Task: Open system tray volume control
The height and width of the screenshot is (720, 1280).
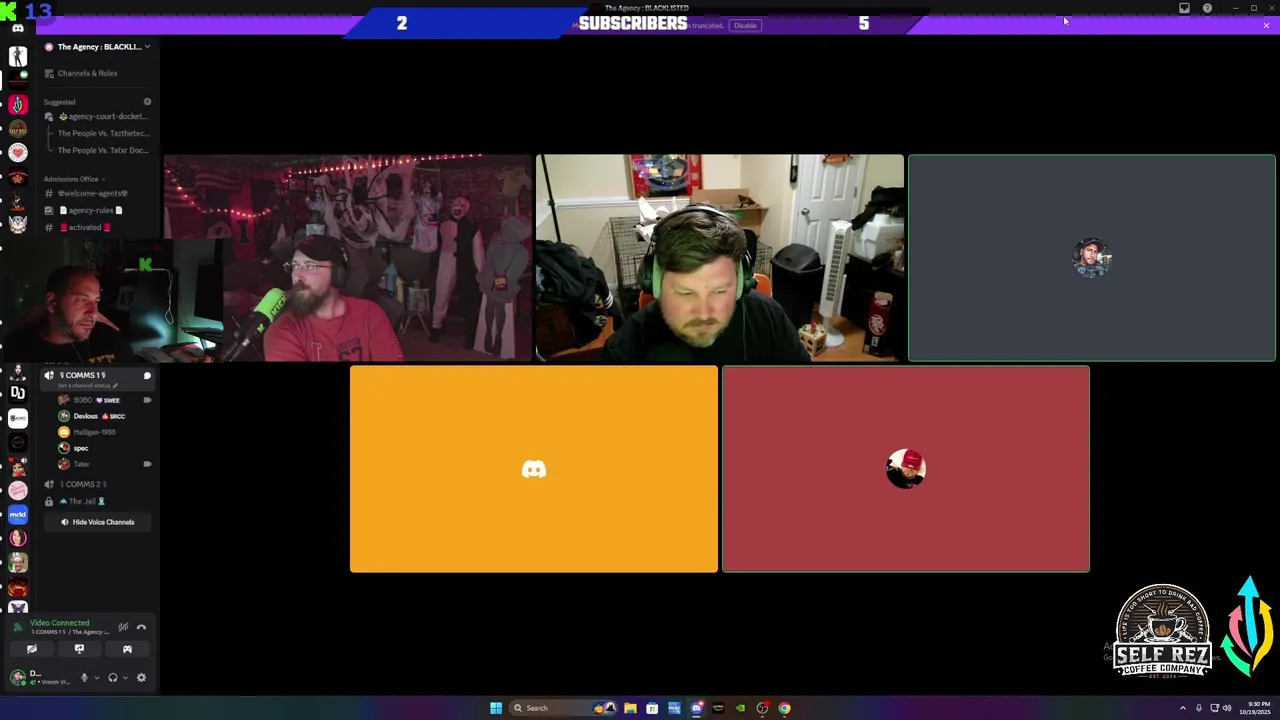Action: (1227, 708)
